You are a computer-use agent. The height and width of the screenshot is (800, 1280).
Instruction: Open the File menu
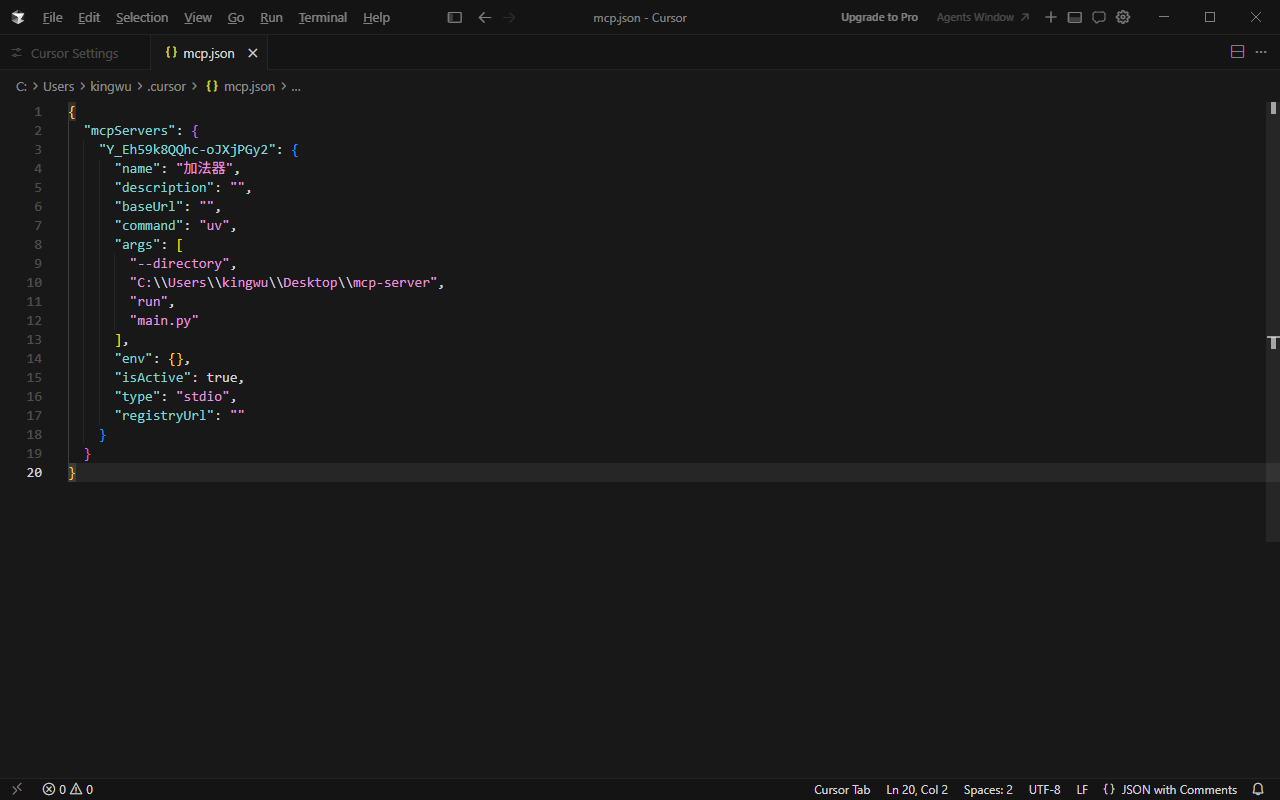click(x=52, y=17)
